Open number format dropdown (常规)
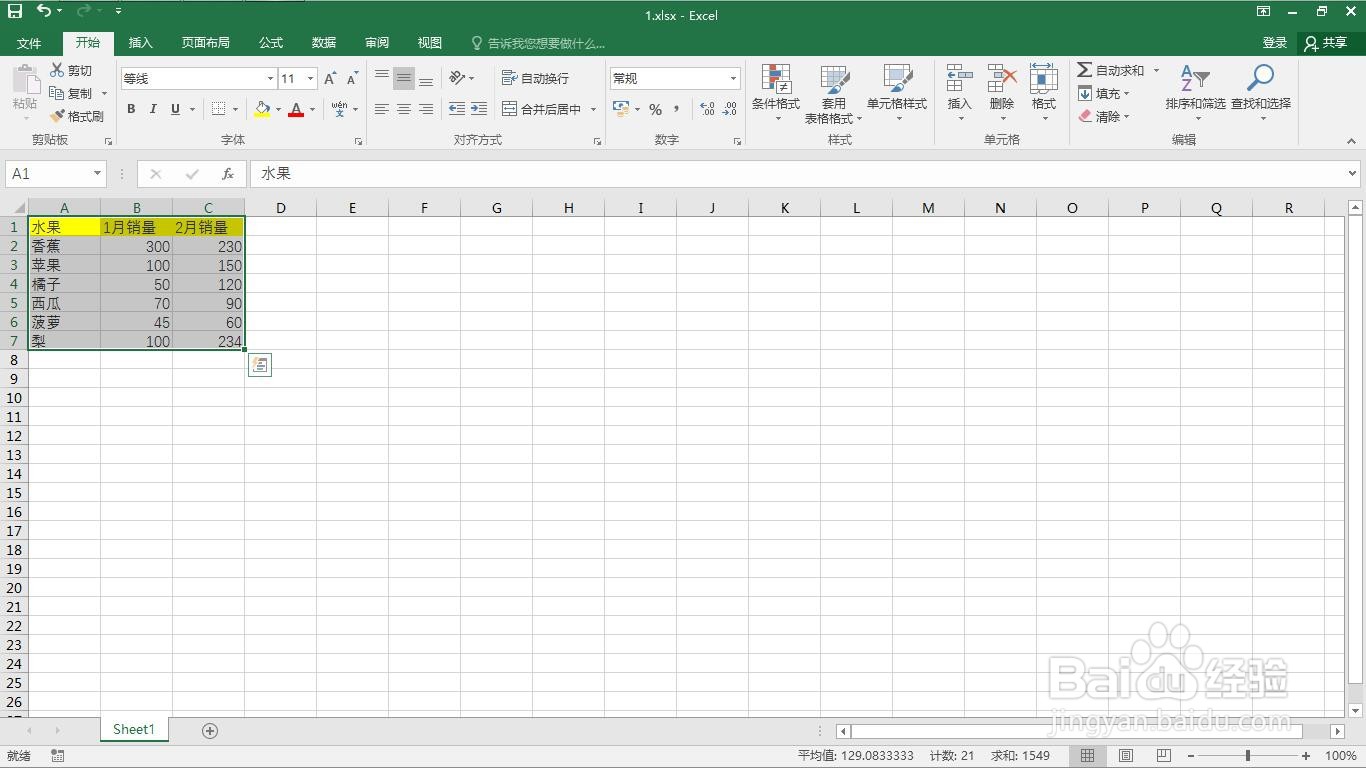The width and height of the screenshot is (1366, 768). 733,78
